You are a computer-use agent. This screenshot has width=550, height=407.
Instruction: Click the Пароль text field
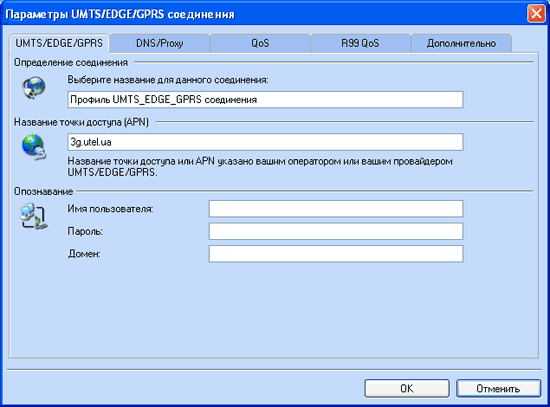coord(336,231)
